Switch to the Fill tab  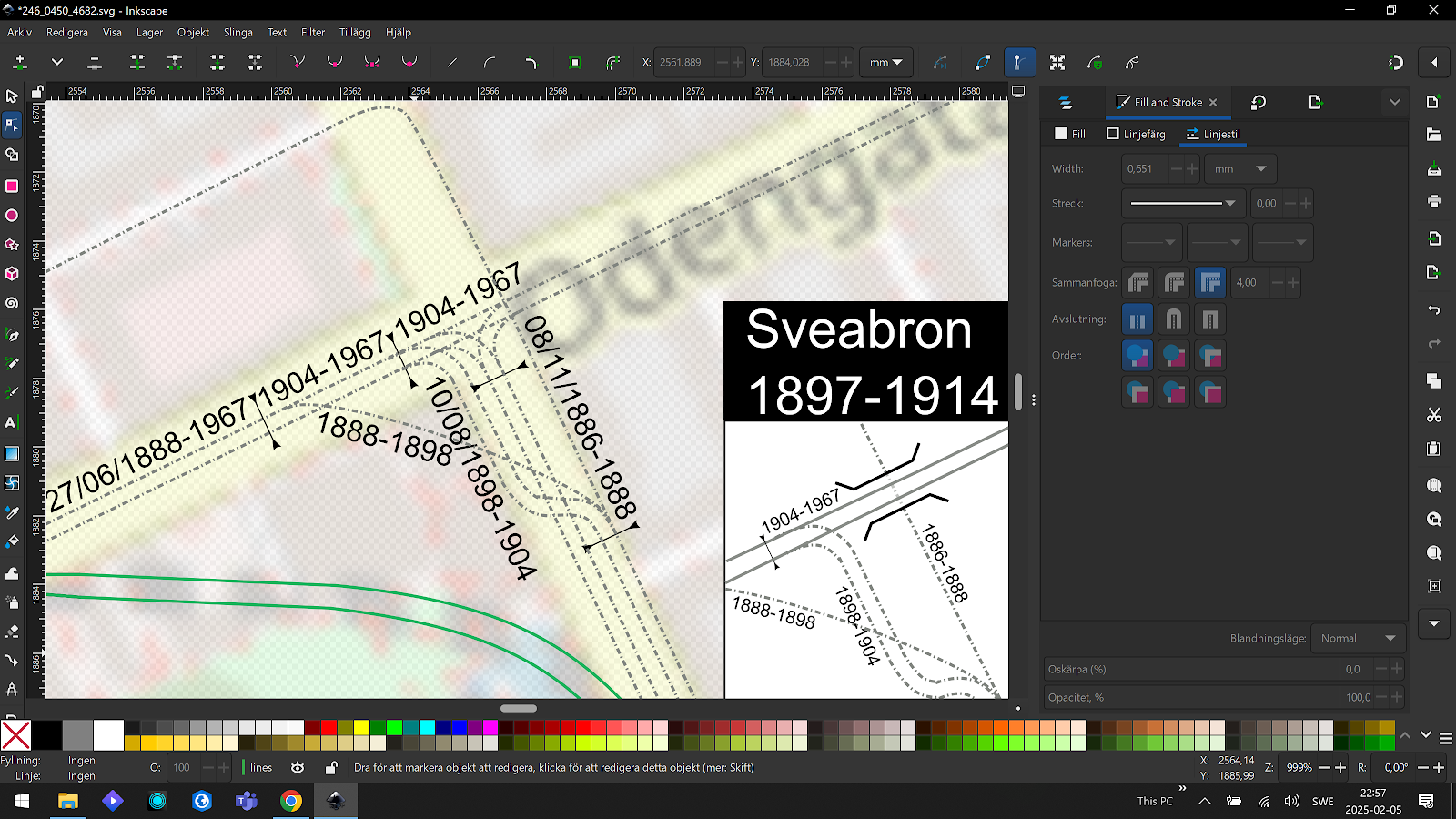click(x=1070, y=134)
